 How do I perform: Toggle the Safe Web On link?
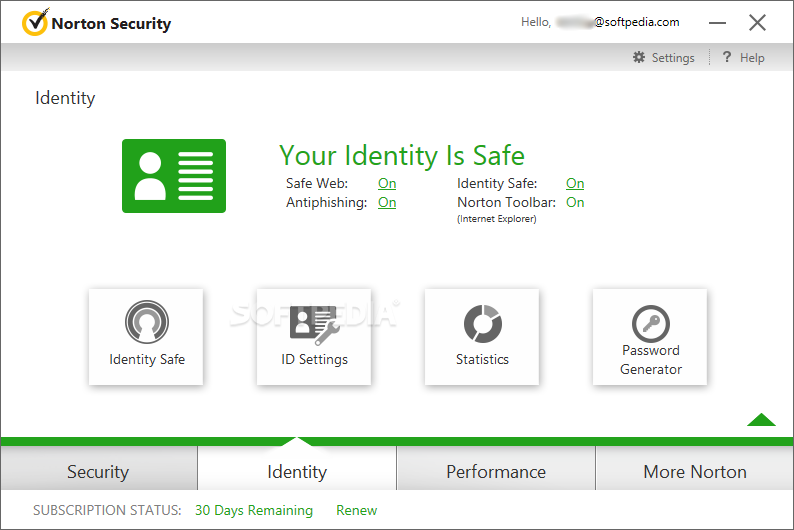click(387, 183)
